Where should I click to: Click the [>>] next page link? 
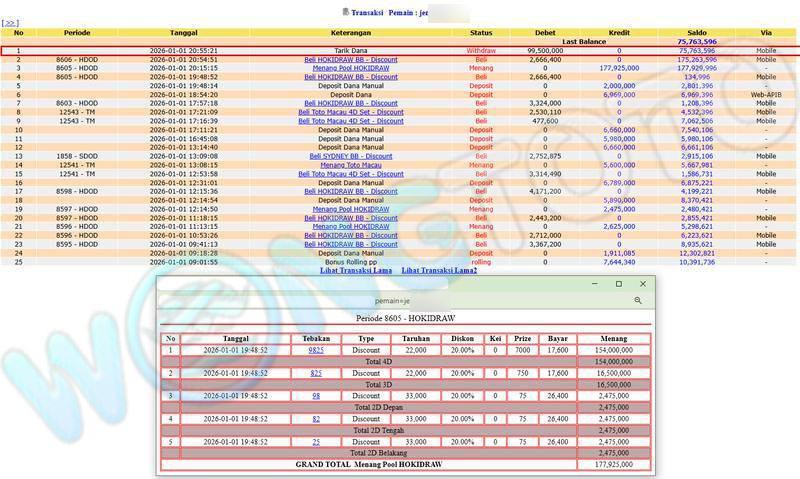click(x=10, y=22)
